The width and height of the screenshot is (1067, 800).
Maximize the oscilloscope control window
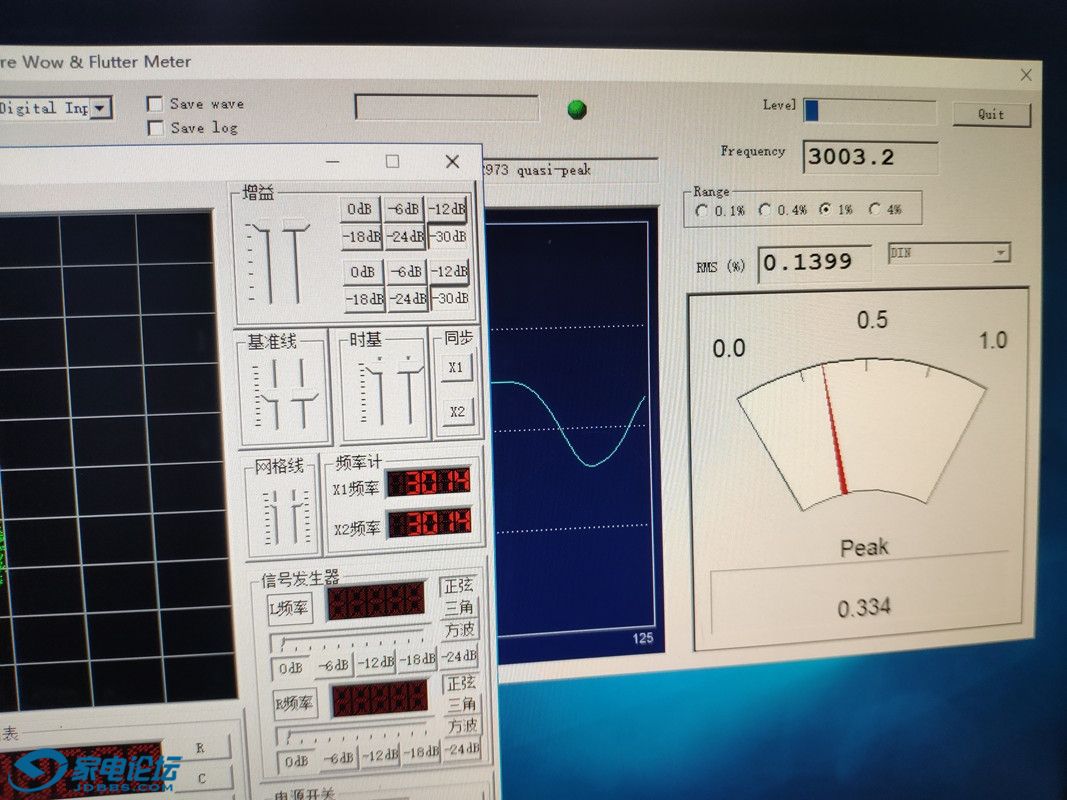(392, 161)
